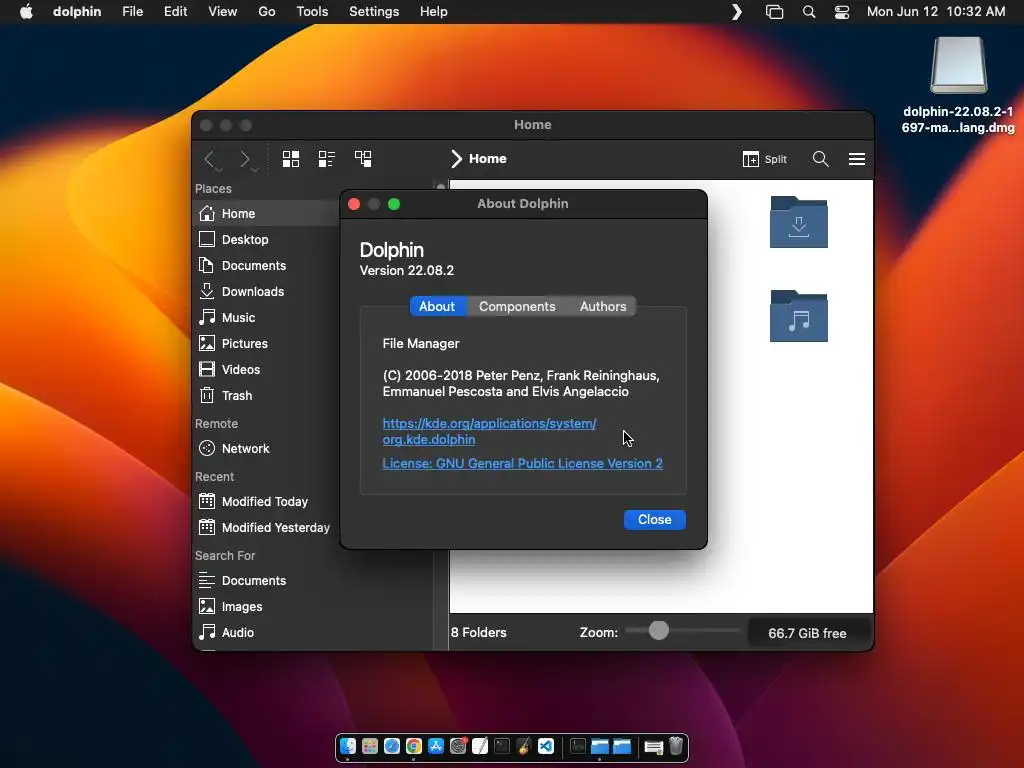Open the dolphin application menu
The image size is (1024, 768).
(77, 12)
